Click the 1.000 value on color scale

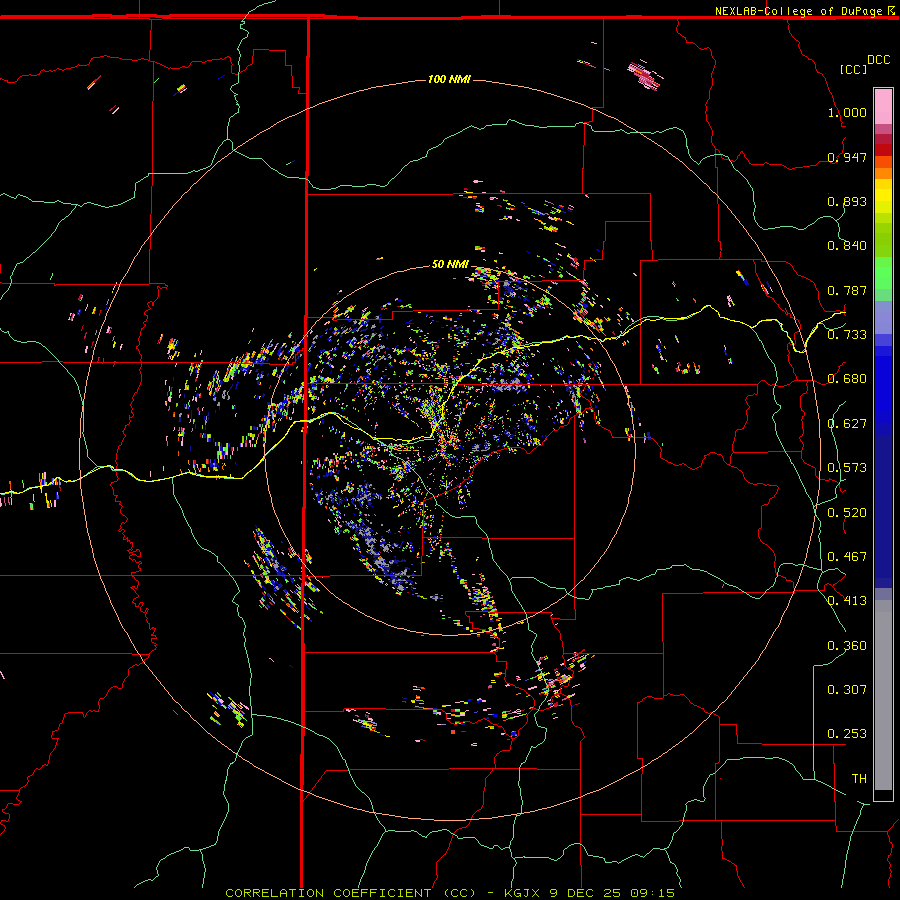coord(847,112)
